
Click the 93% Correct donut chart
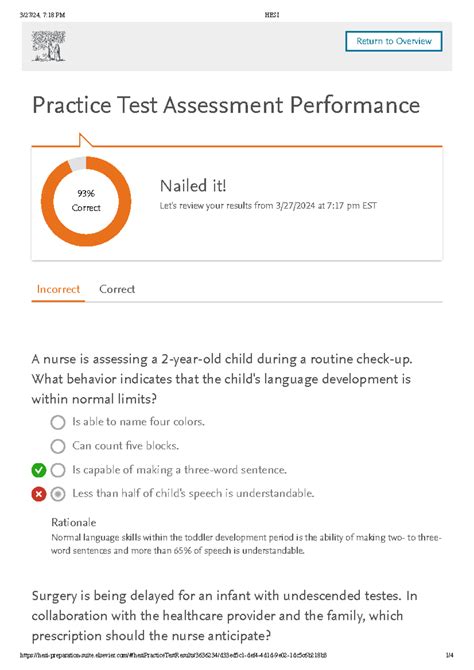86,201
